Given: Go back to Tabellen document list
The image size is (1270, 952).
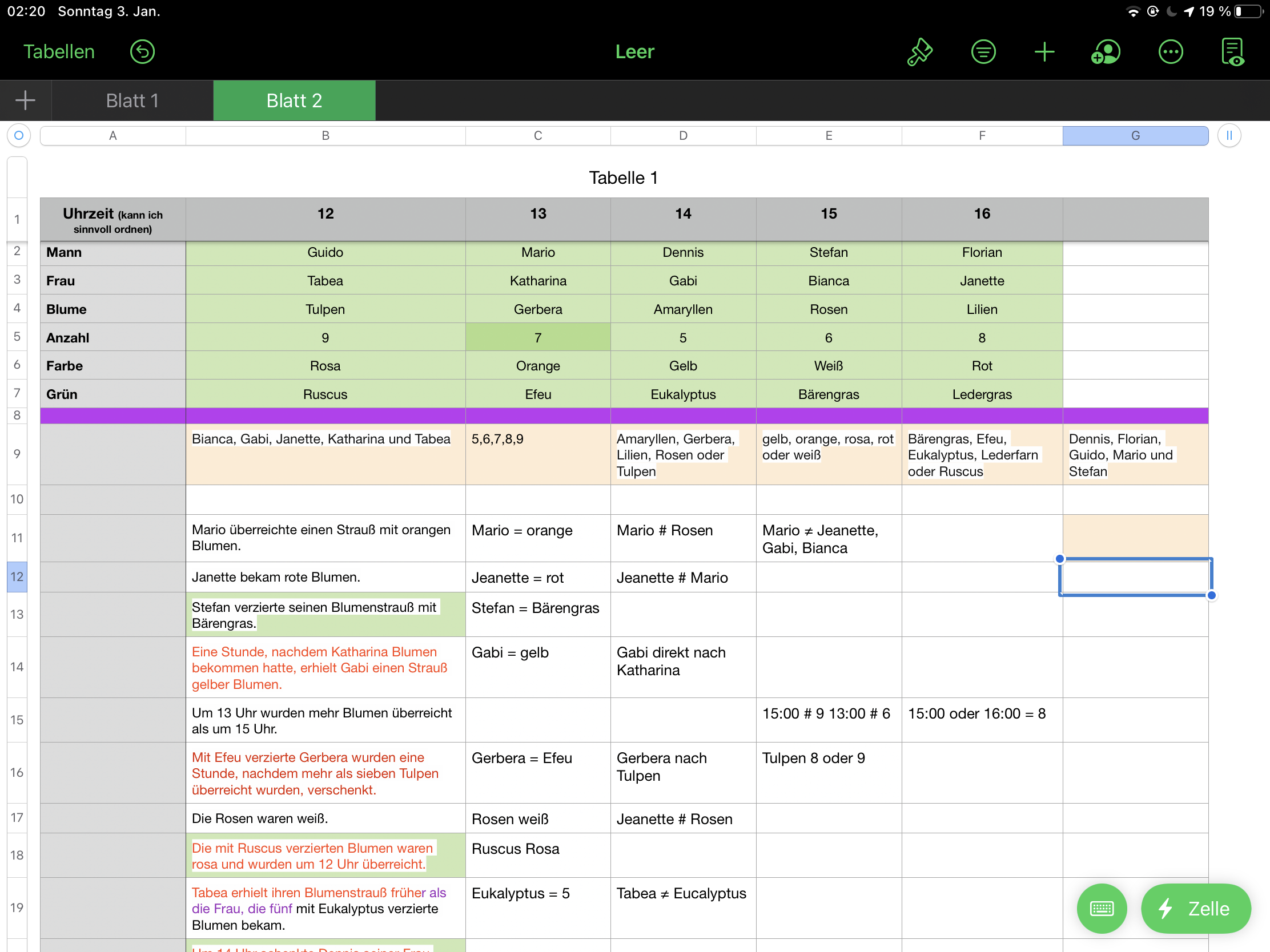Looking at the screenshot, I should click(59, 51).
